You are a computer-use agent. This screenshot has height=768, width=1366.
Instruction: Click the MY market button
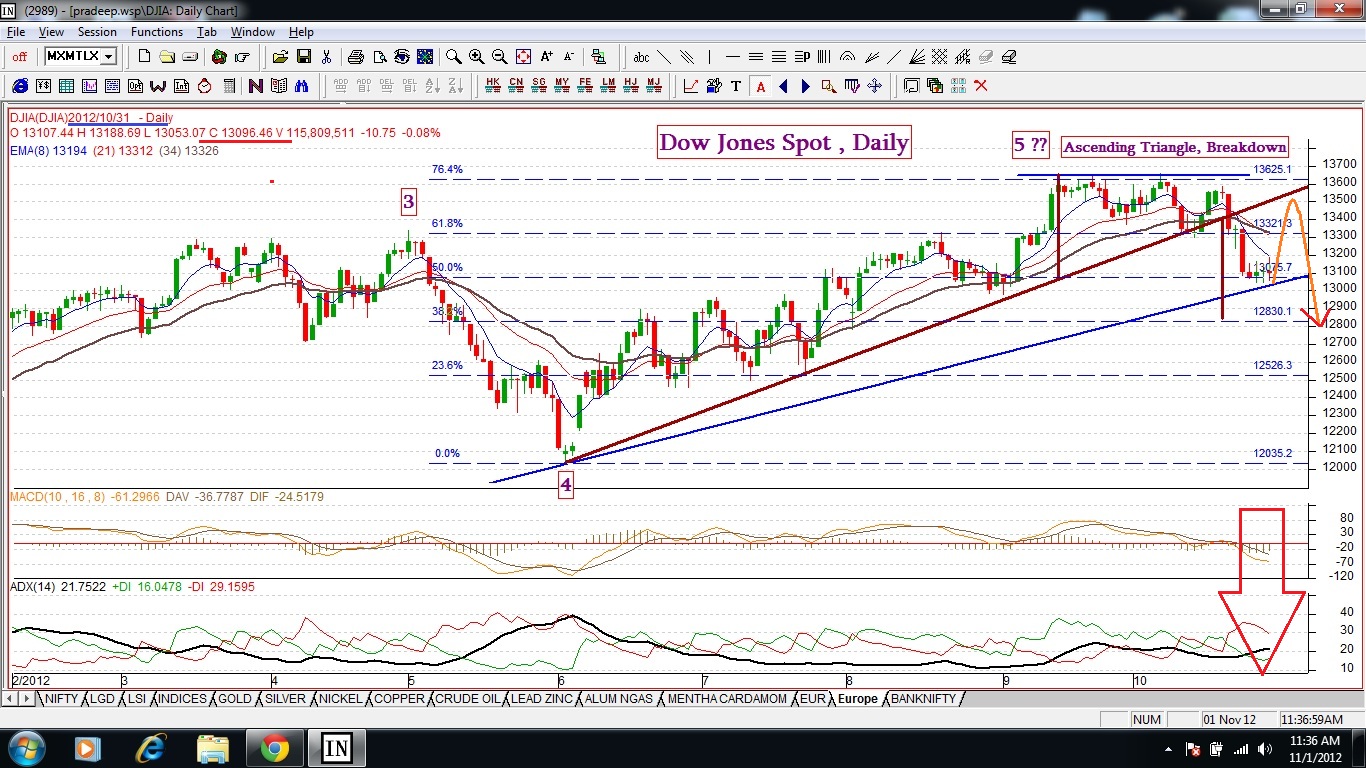tap(562, 86)
